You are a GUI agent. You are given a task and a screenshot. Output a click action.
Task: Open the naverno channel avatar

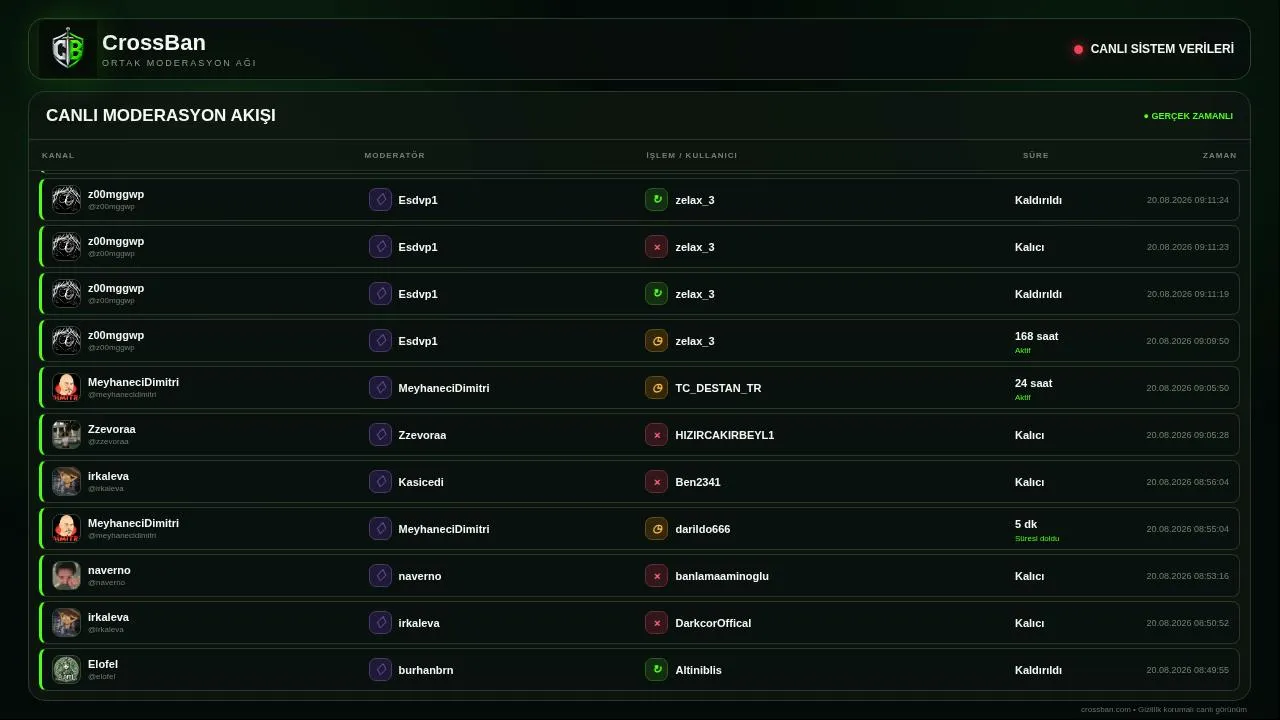66,576
